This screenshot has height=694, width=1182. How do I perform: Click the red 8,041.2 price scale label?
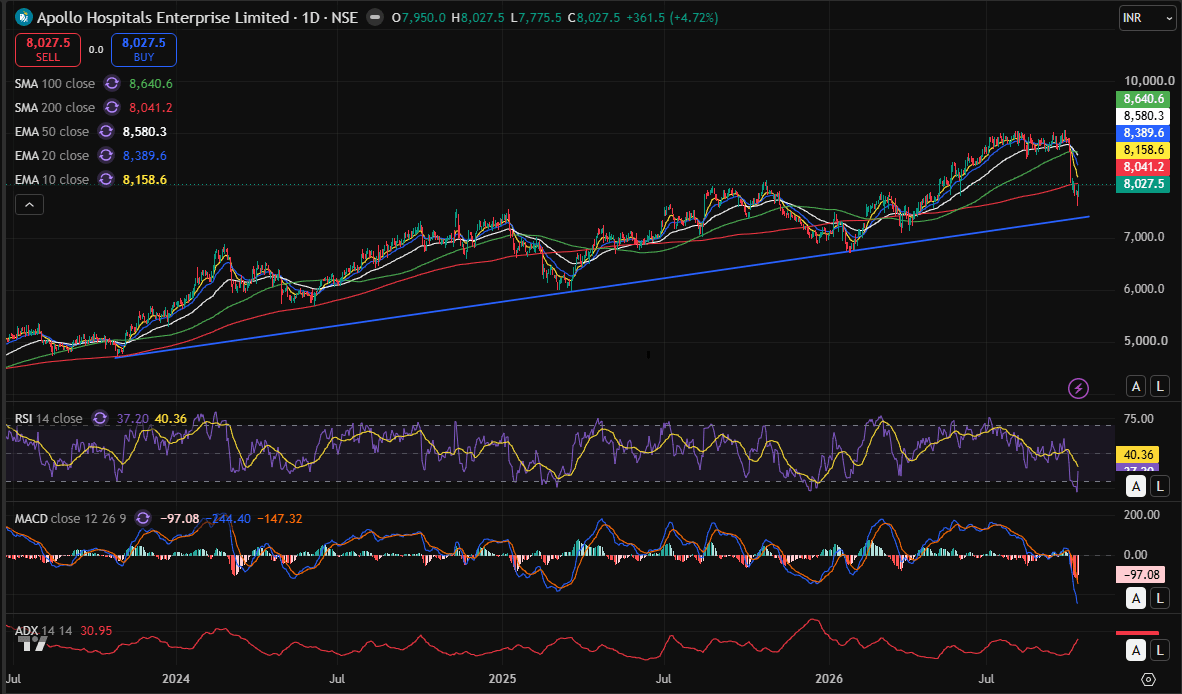coord(1144,167)
